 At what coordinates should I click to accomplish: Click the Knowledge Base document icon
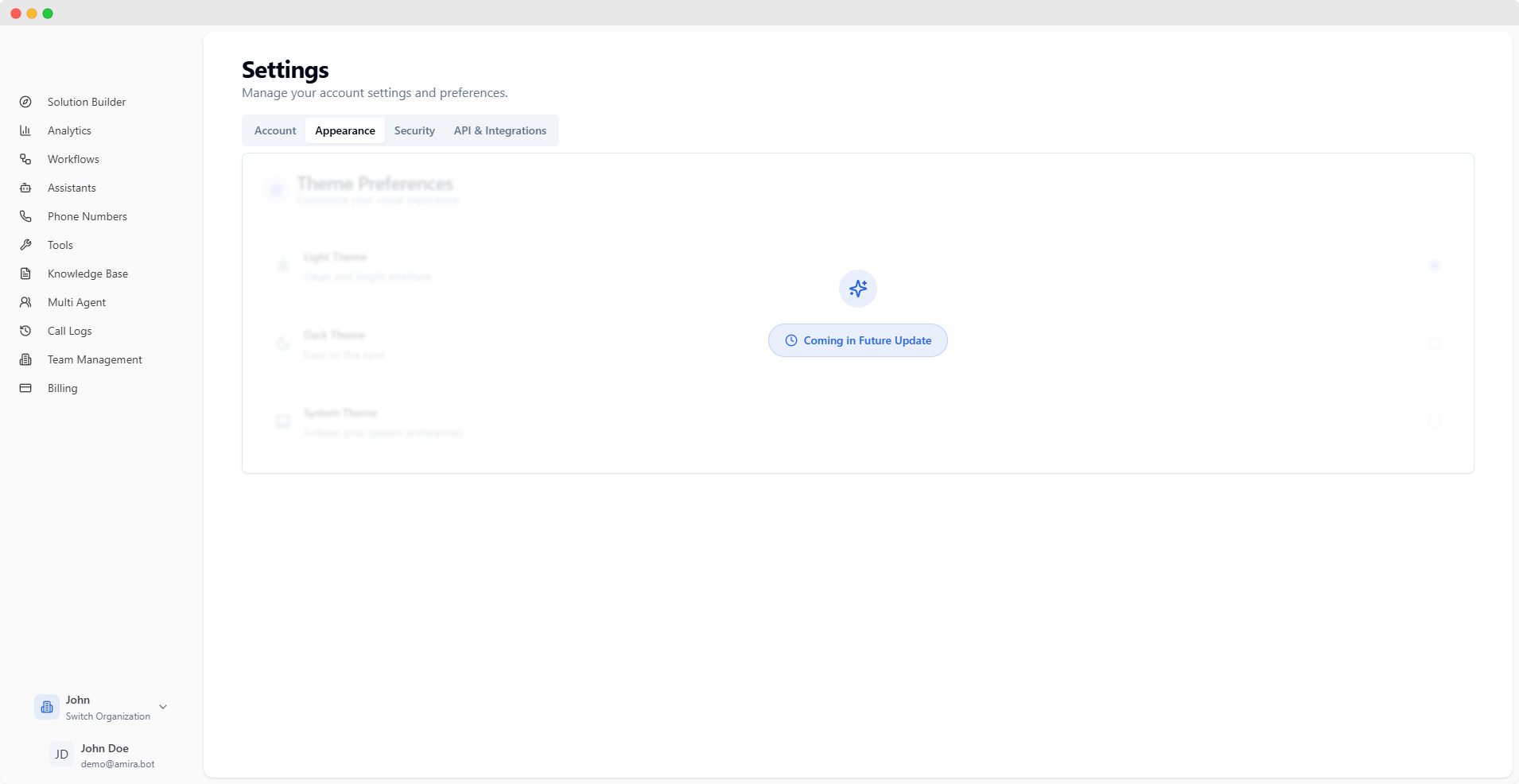[26, 274]
